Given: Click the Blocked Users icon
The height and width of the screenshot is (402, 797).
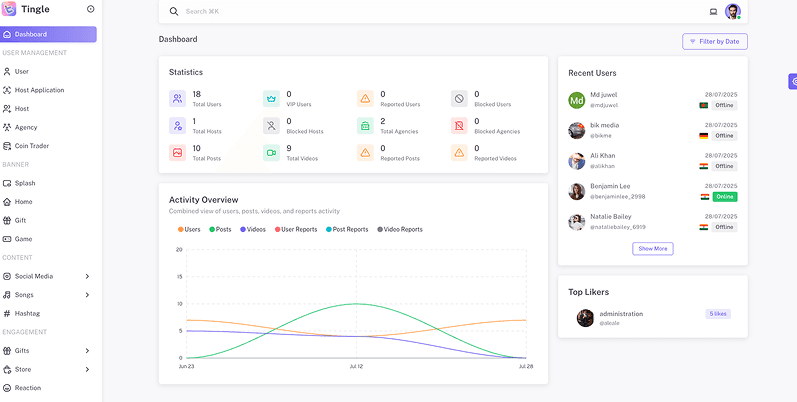Looking at the screenshot, I should tap(459, 99).
